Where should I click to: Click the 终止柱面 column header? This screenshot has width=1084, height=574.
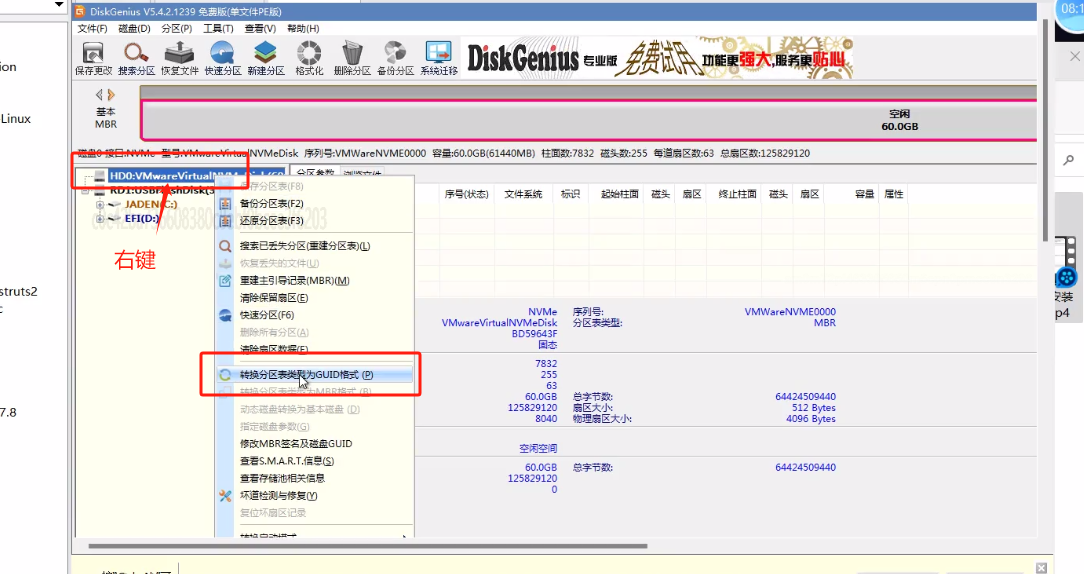click(738, 194)
